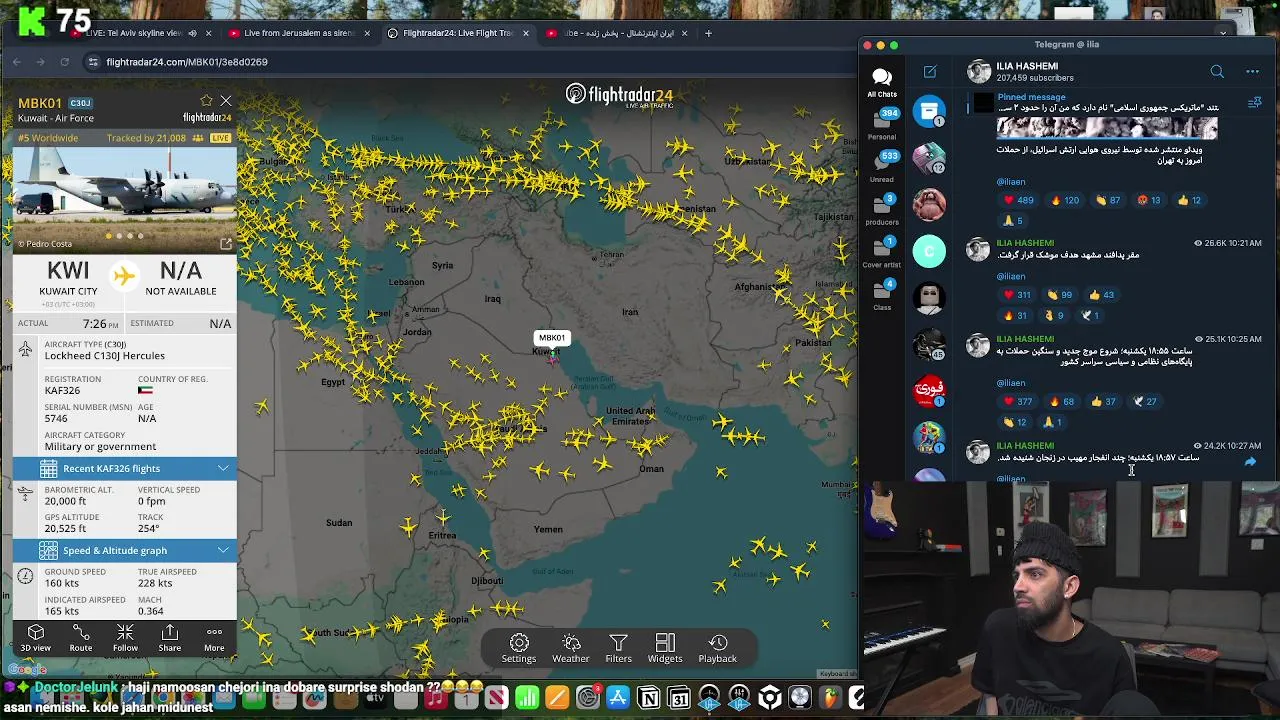Open Flightradar24 map Settings
The width and height of the screenshot is (1280, 720).
(x=519, y=648)
